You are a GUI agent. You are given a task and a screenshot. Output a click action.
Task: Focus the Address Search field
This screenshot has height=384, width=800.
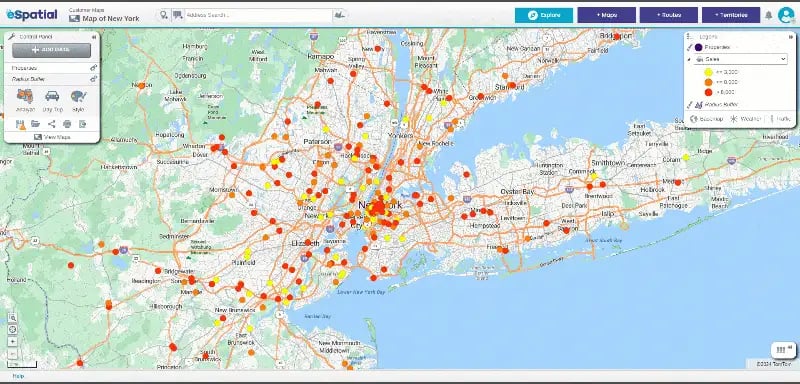258,15
